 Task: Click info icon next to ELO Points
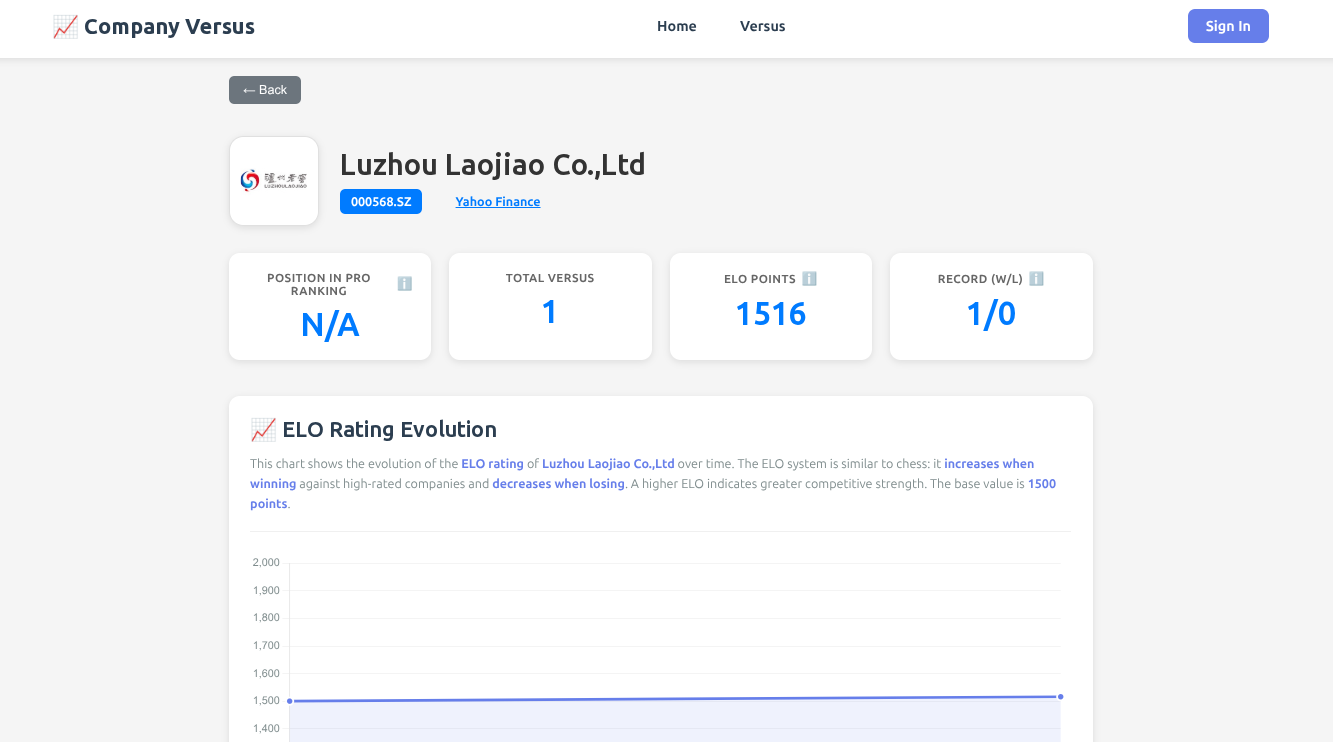point(810,279)
